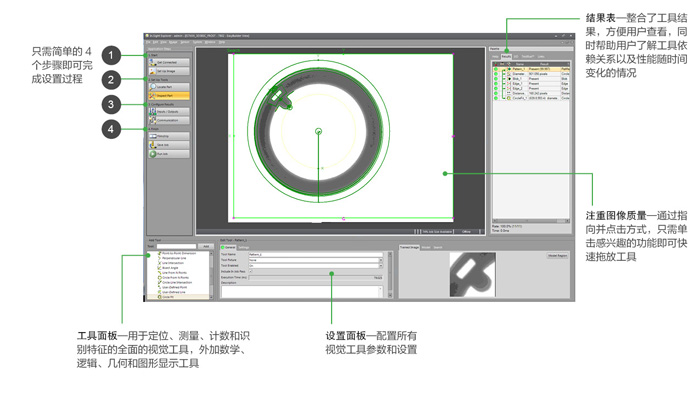This screenshot has height=398, width=700.
Task: Select the Distance row in results table
Action: pos(531,93)
